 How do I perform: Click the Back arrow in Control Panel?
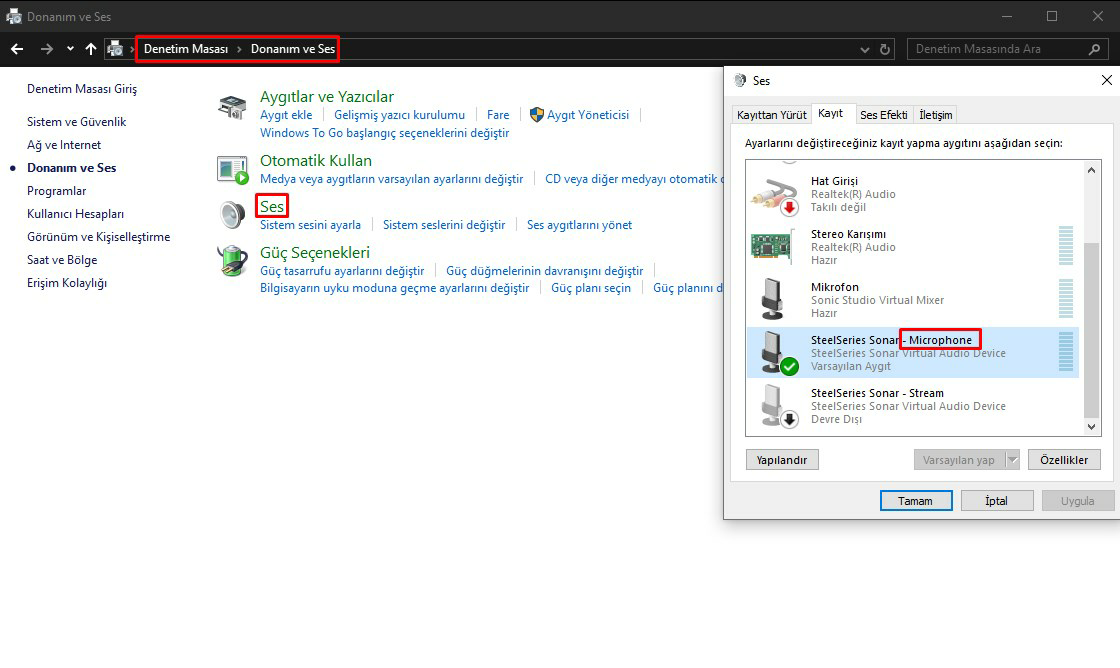(x=17, y=49)
